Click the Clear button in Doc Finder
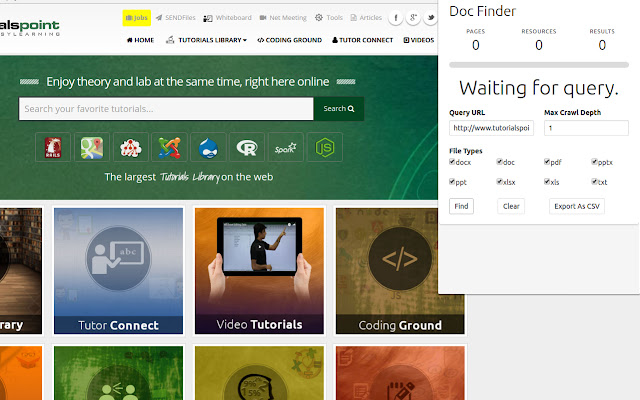 pyautogui.click(x=511, y=206)
